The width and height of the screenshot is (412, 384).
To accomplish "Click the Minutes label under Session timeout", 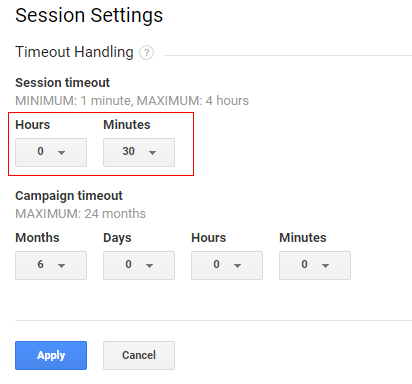I will [127, 125].
